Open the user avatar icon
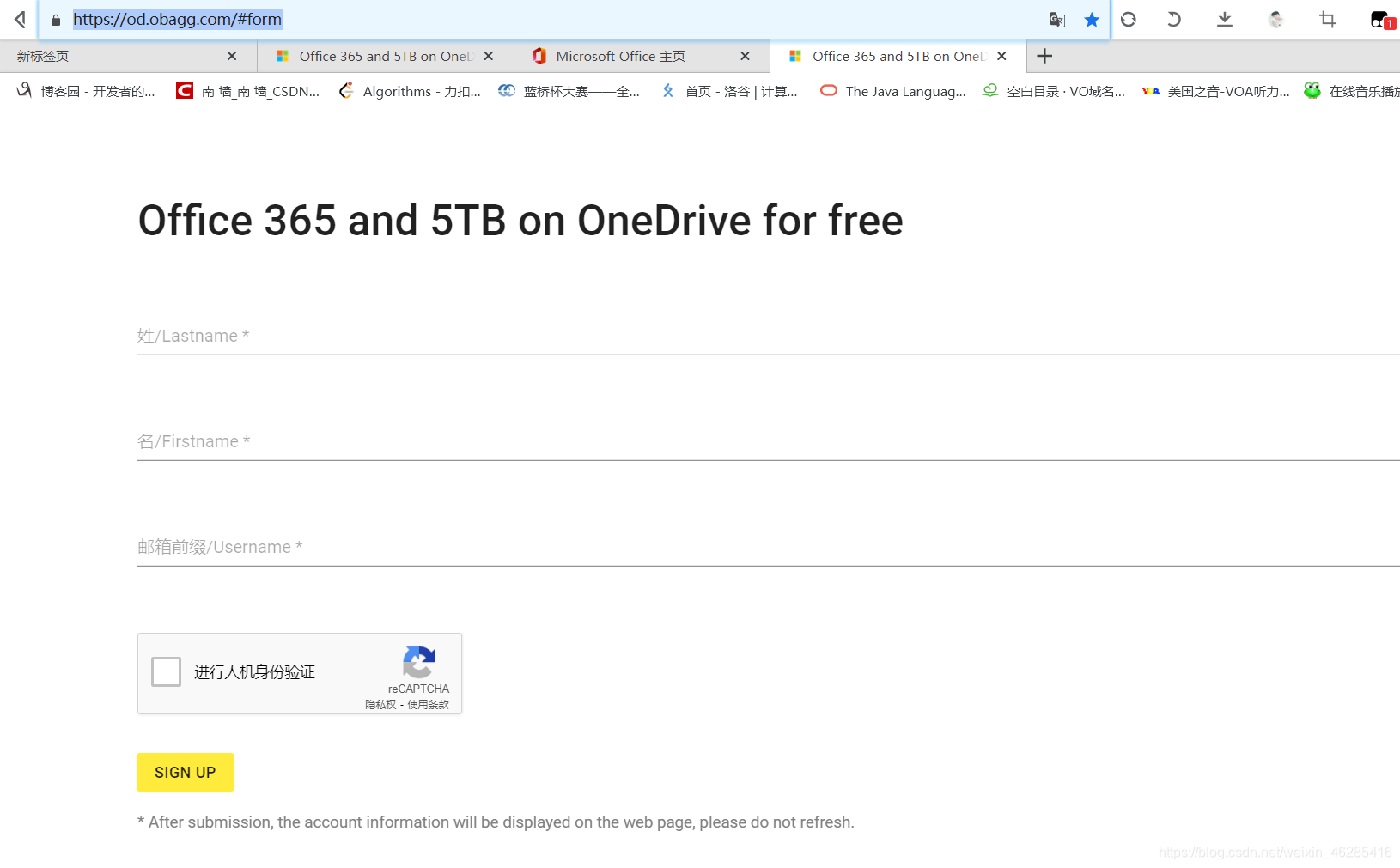This screenshot has height=868, width=1400. click(1276, 19)
